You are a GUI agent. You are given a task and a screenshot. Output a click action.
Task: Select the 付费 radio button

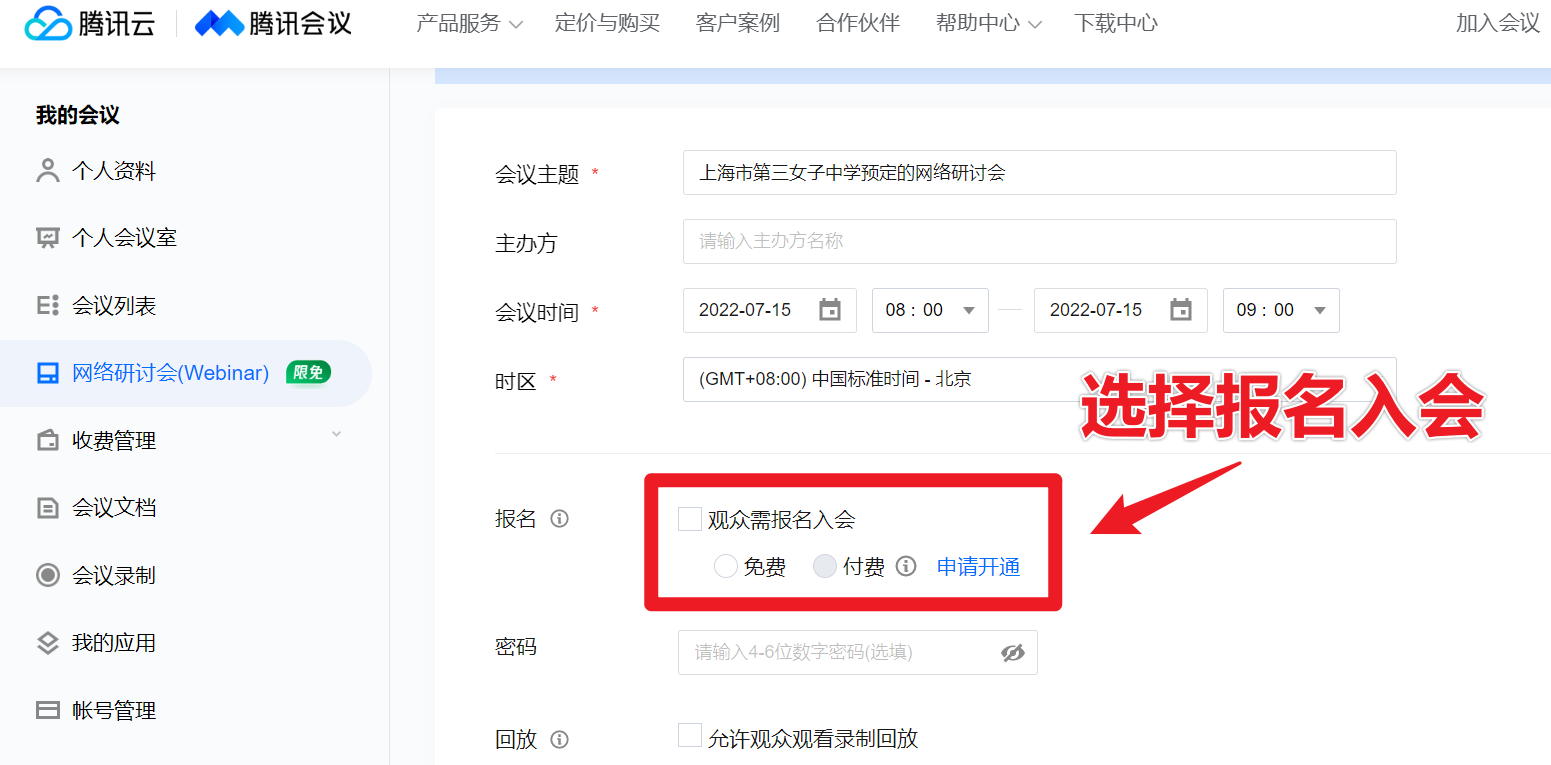(x=825, y=567)
